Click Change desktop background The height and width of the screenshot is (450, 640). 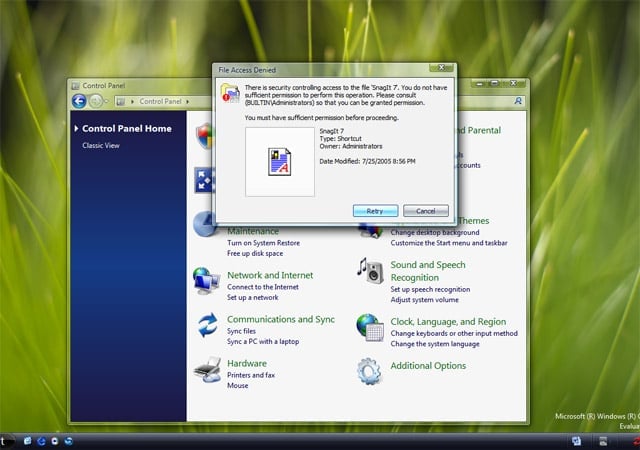435,232
